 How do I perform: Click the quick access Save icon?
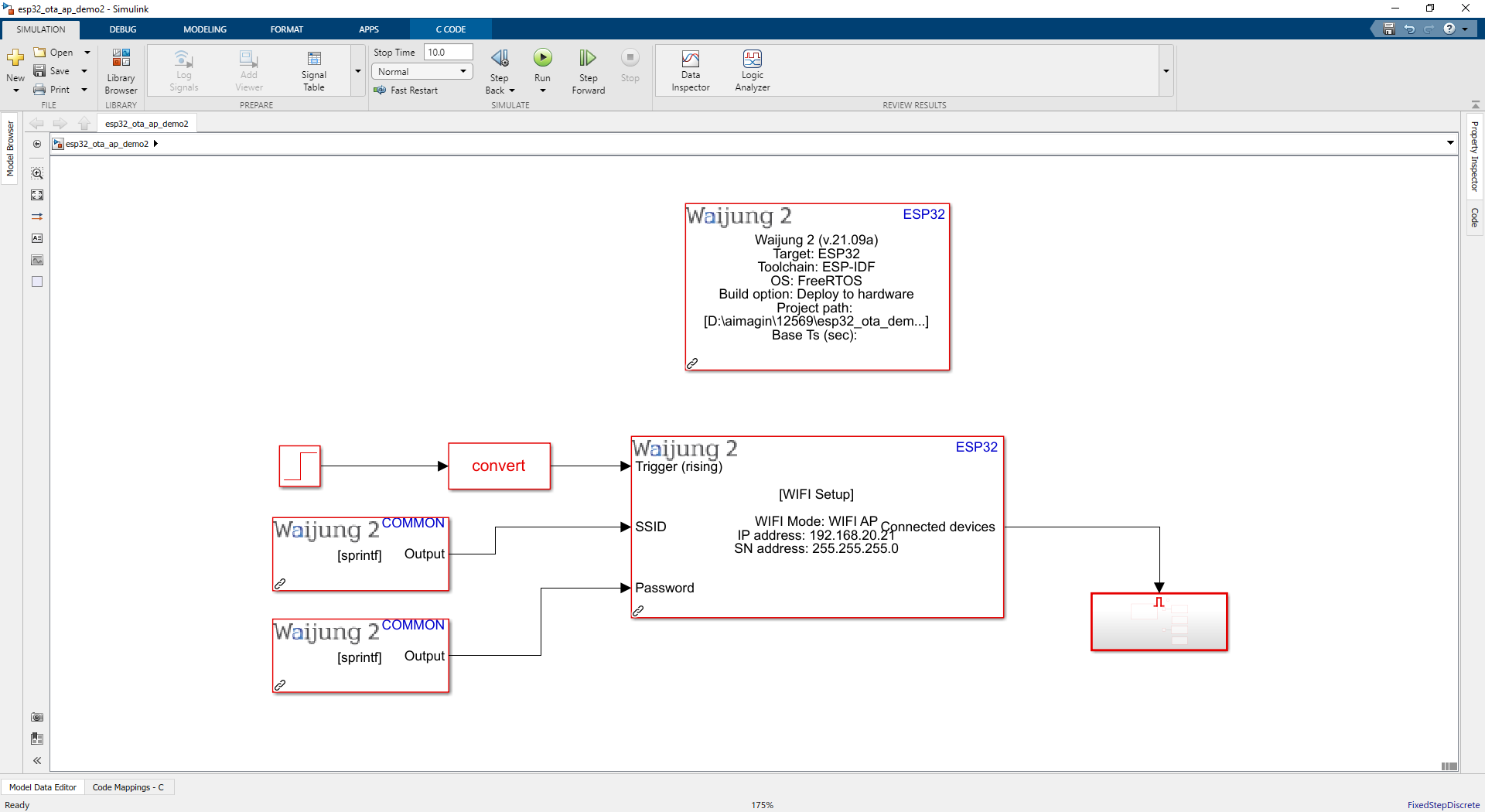click(1389, 29)
